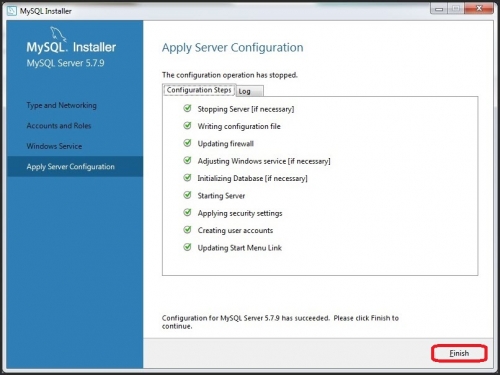The width and height of the screenshot is (500, 375).
Task: Click the green check beside Stopping Server
Action: pyautogui.click(x=188, y=108)
